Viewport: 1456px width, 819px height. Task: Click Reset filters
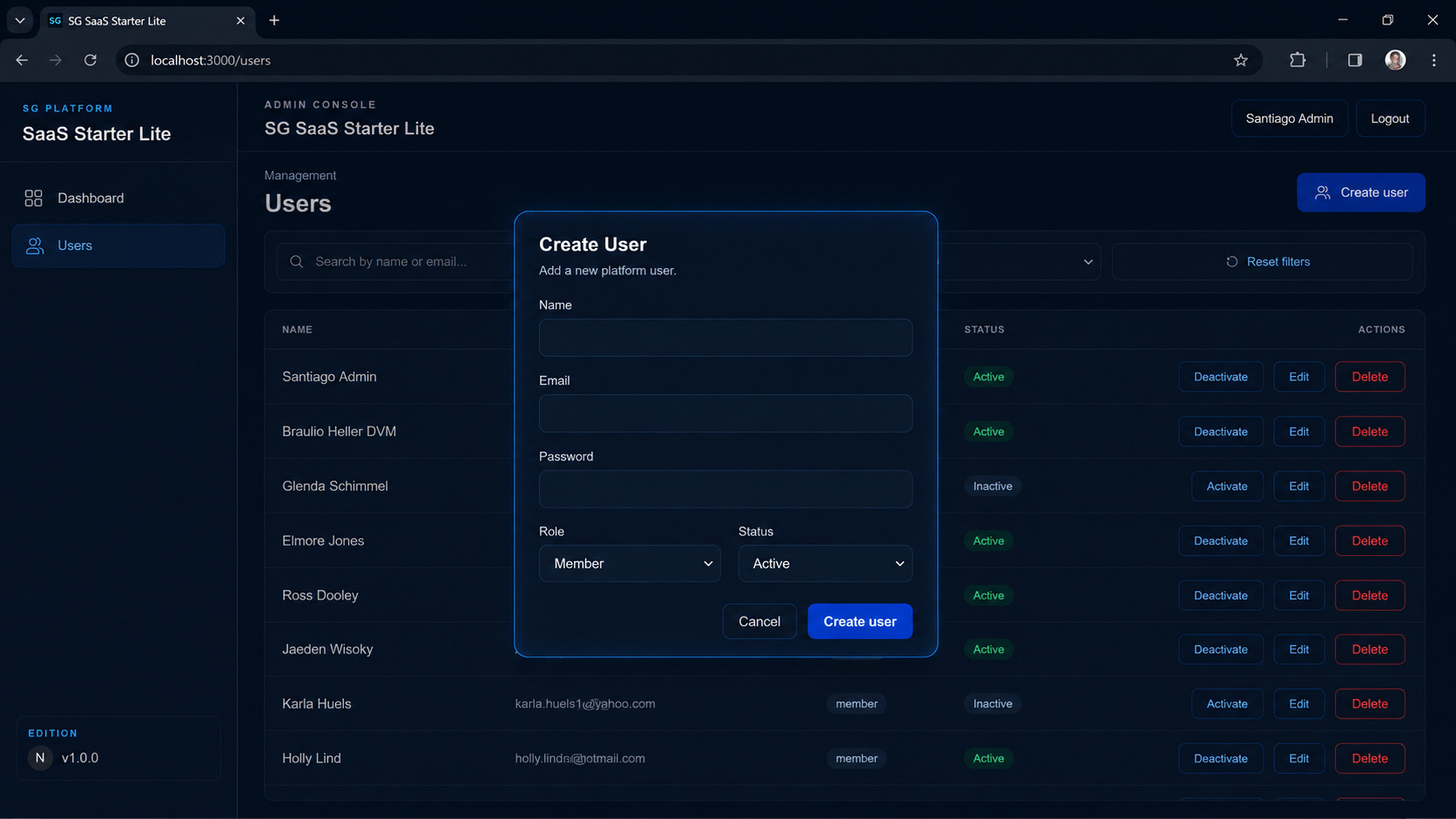[x=1262, y=262]
